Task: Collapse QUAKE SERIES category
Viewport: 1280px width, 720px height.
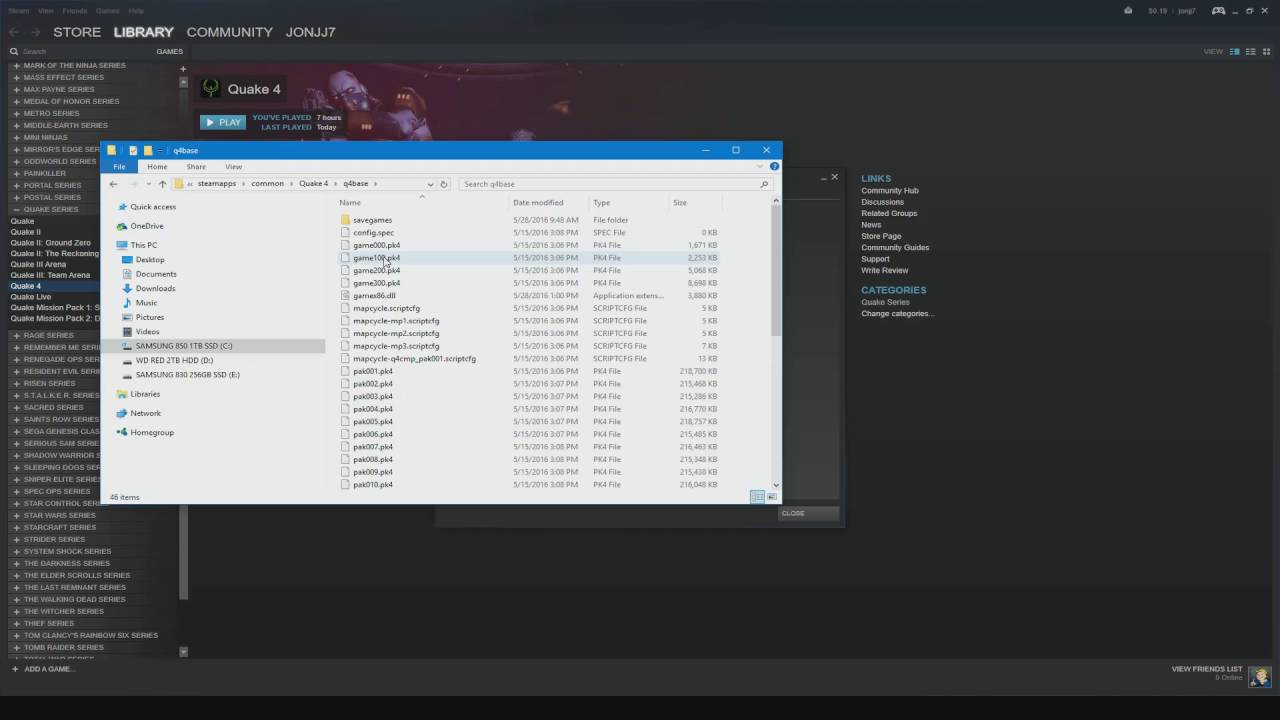Action: (x=16, y=209)
